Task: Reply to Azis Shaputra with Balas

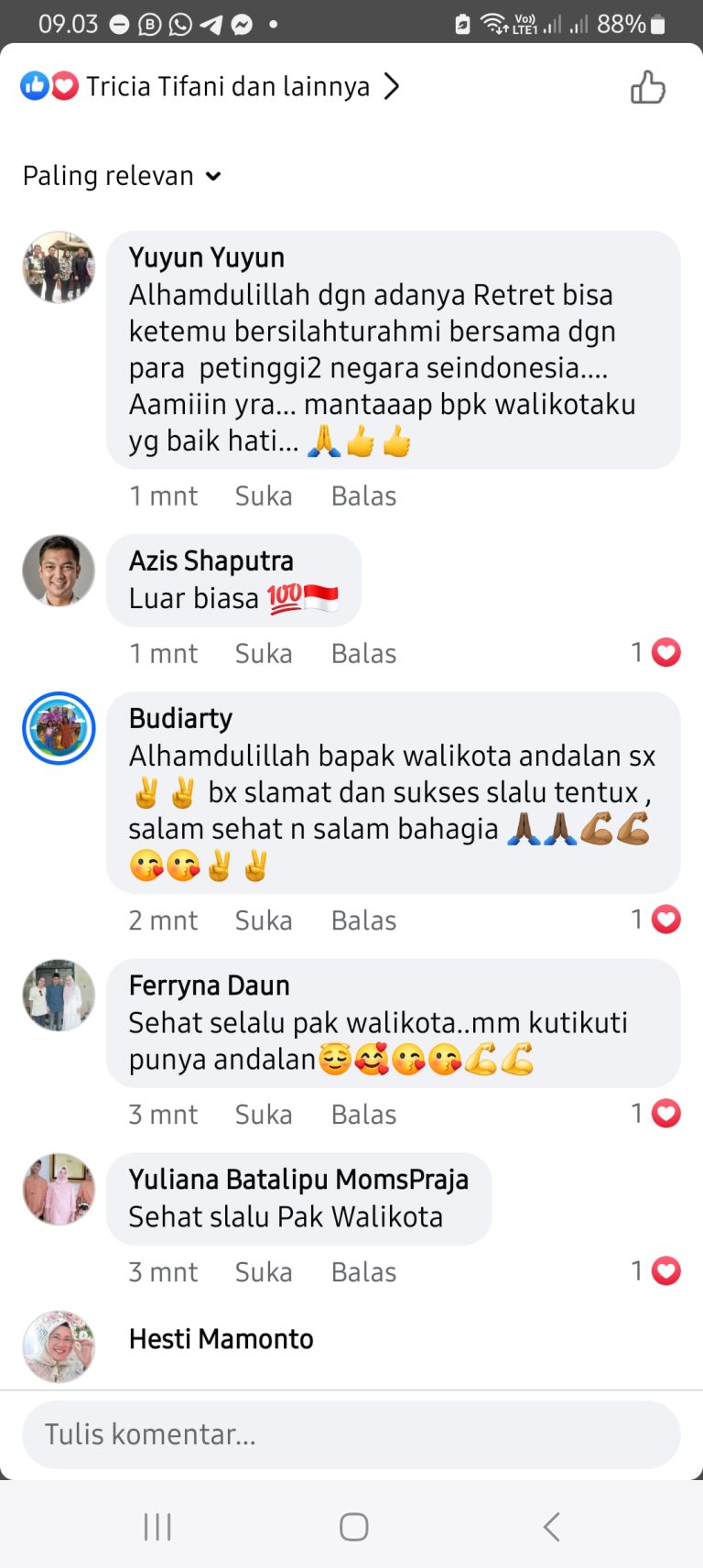Action: (x=363, y=654)
